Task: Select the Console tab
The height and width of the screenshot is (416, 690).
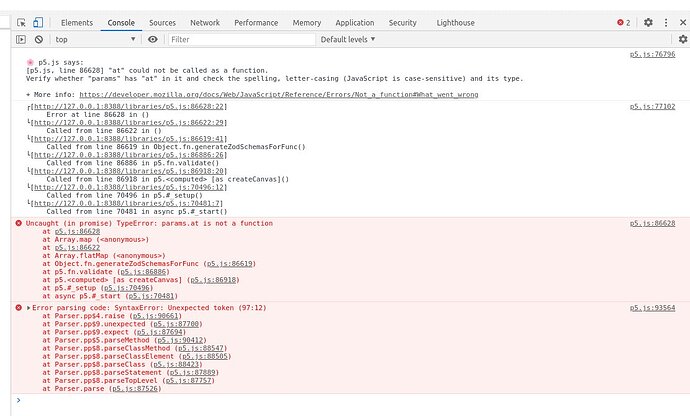Action: pos(121,22)
